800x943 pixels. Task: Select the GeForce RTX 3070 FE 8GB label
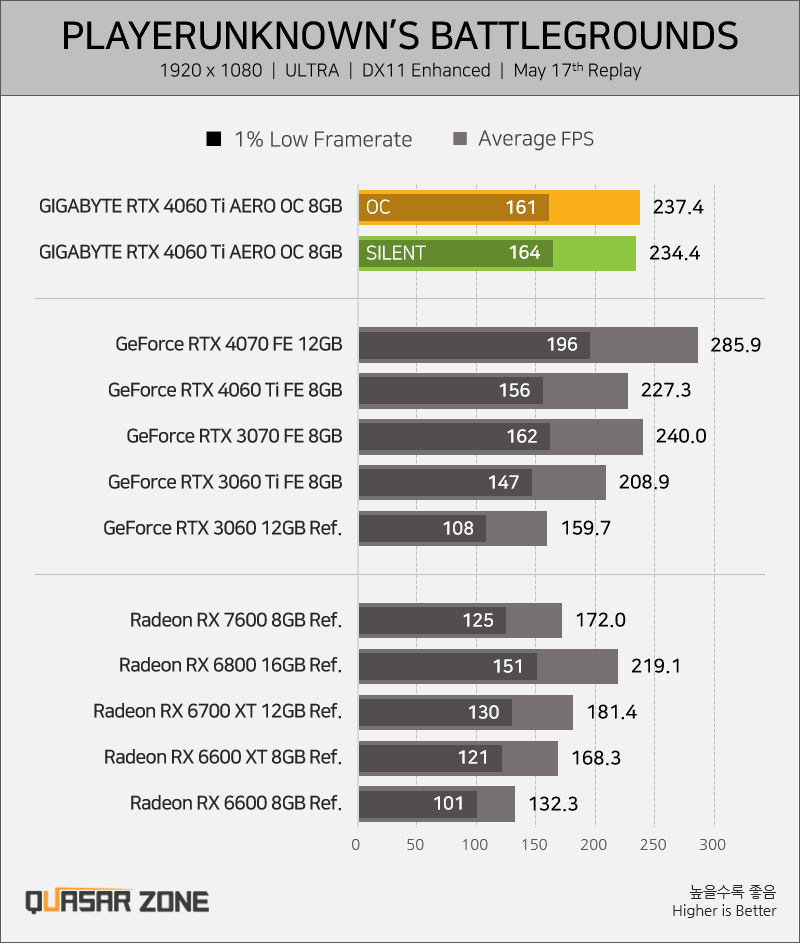(x=234, y=436)
